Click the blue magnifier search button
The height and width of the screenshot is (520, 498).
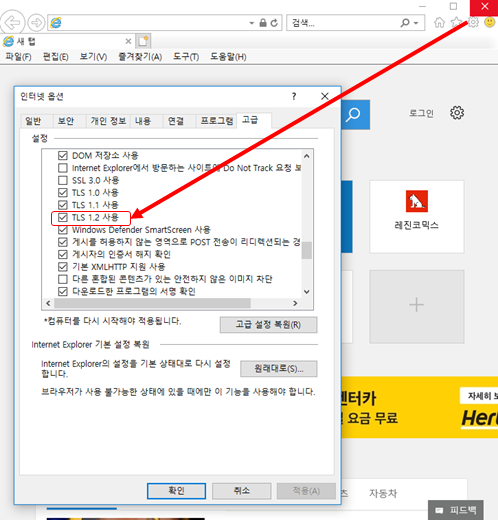tap(355, 115)
